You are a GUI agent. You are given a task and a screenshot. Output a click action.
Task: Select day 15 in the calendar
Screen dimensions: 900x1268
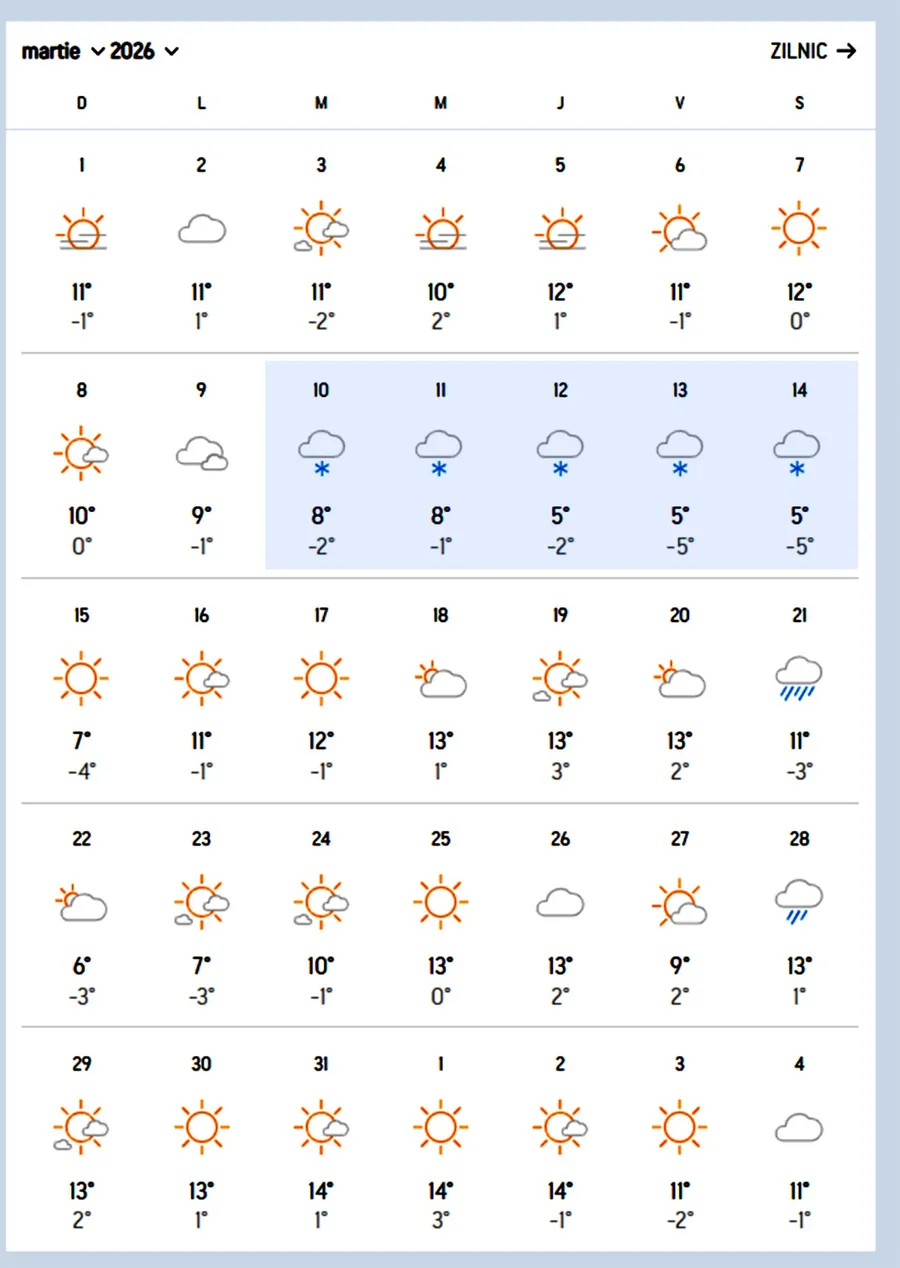82,616
